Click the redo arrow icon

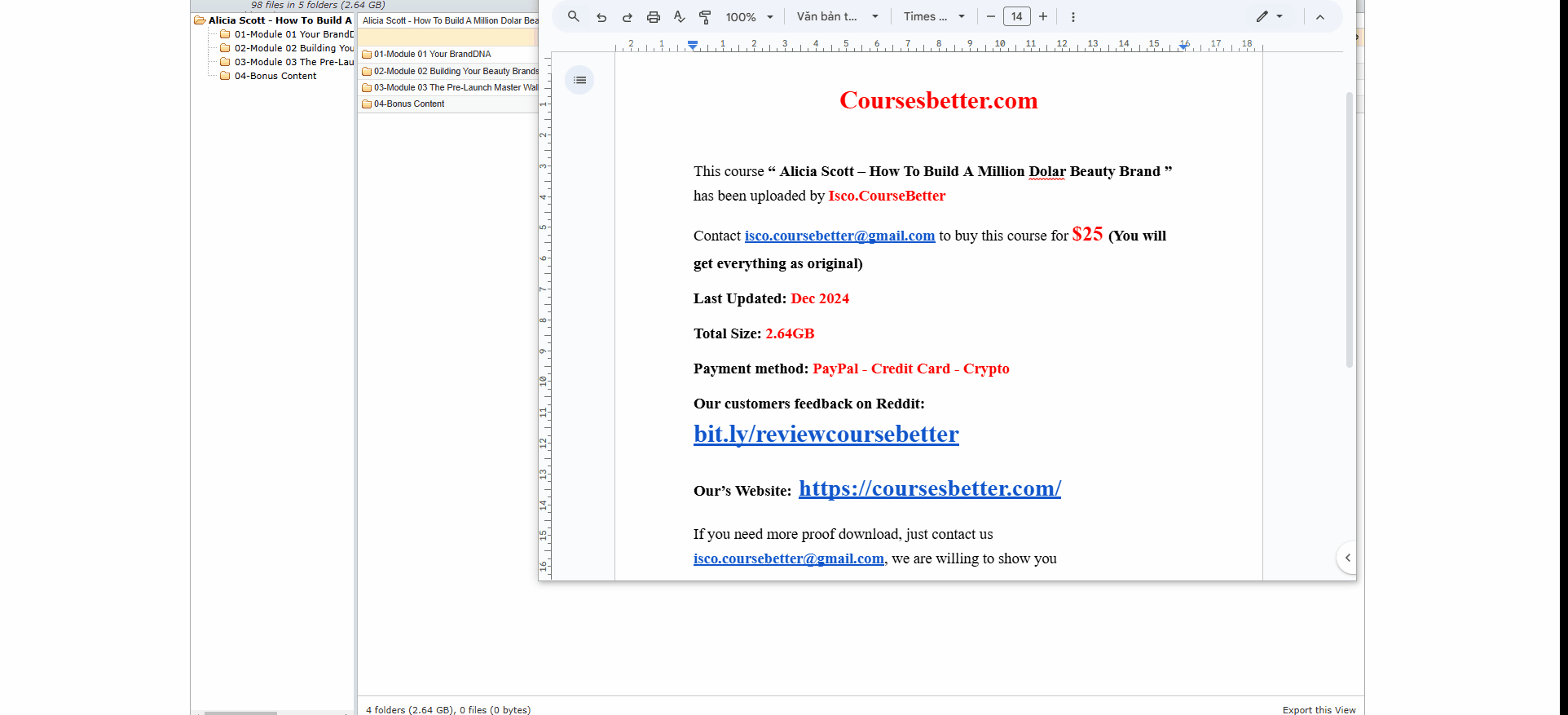tap(627, 17)
